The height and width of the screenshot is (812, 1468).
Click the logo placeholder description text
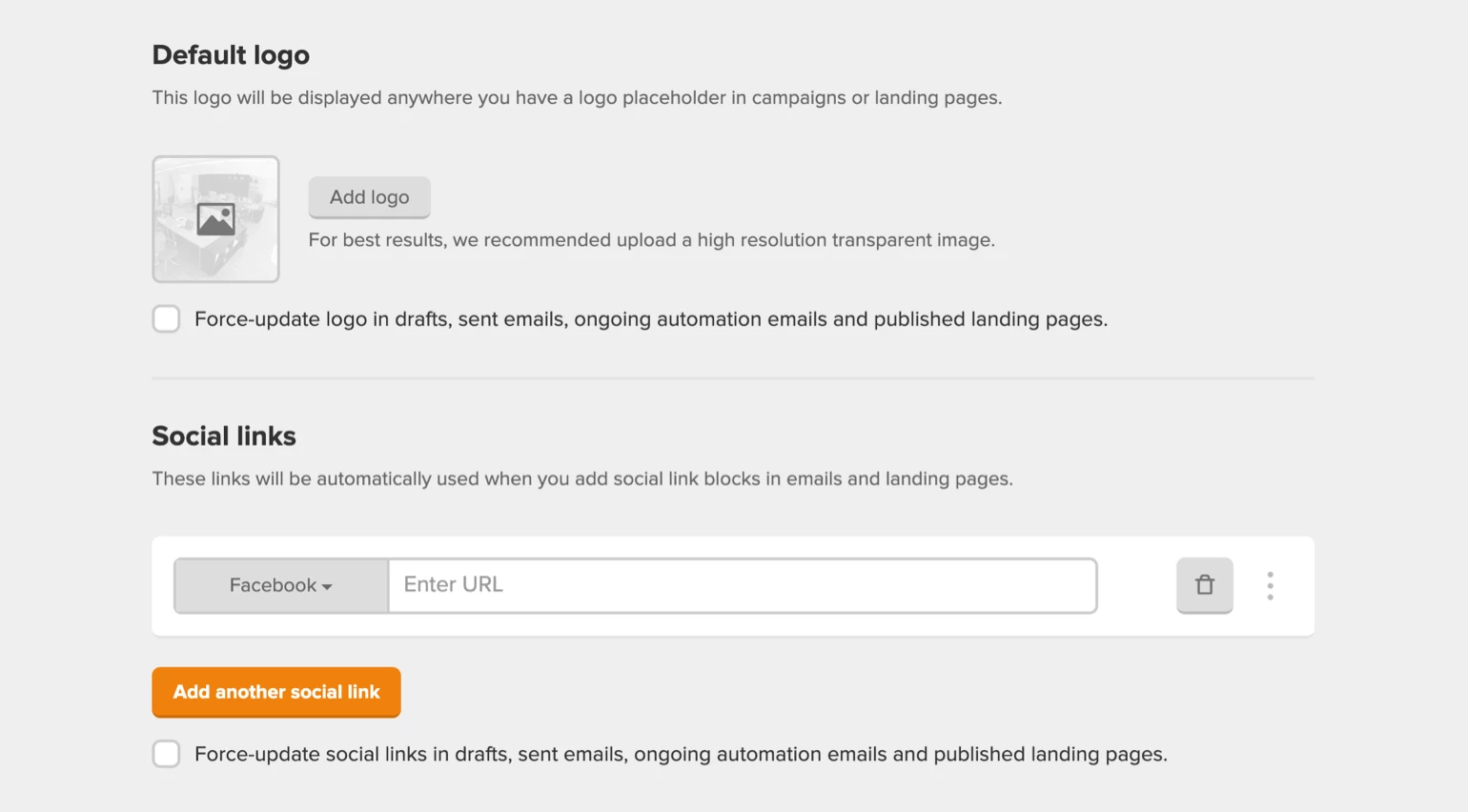point(577,98)
